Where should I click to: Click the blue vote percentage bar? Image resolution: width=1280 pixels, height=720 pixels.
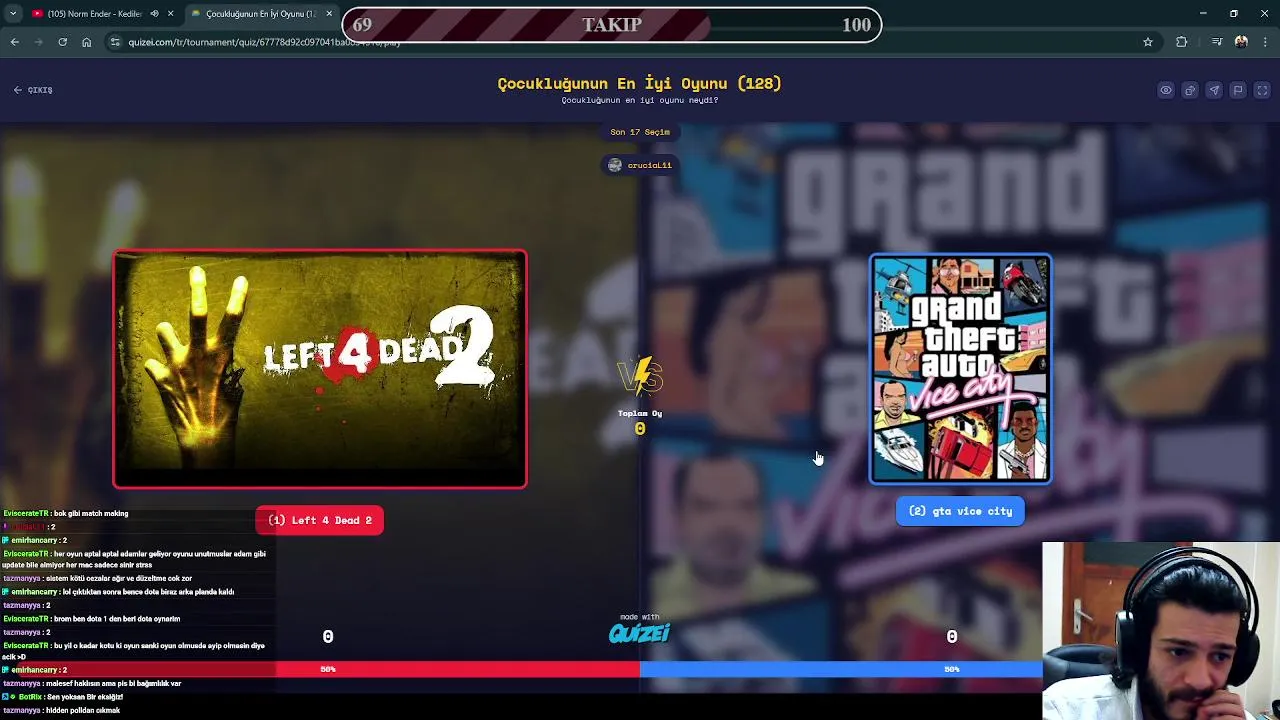pos(841,669)
